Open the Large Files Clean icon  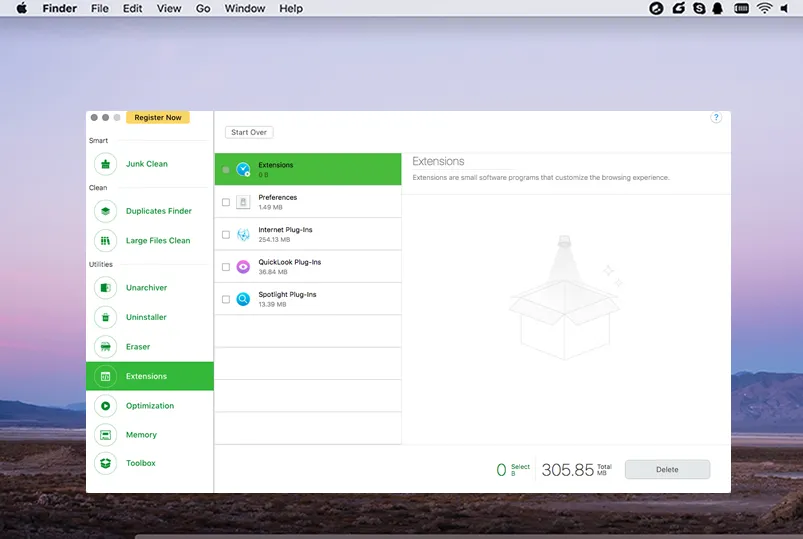pos(106,241)
